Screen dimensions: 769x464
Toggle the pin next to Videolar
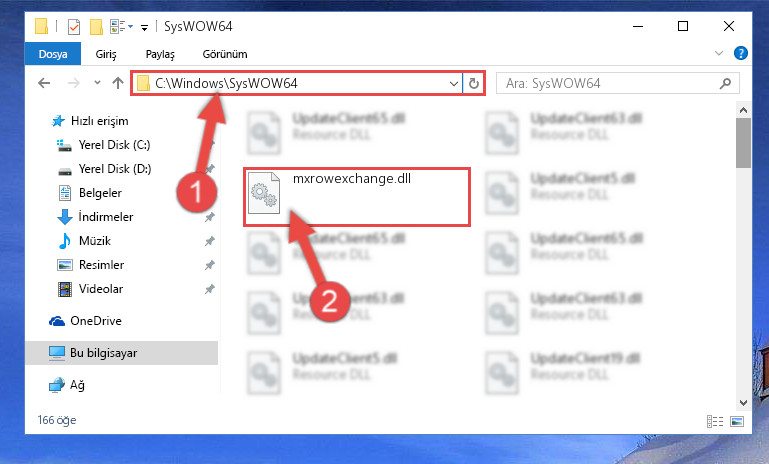click(x=210, y=289)
